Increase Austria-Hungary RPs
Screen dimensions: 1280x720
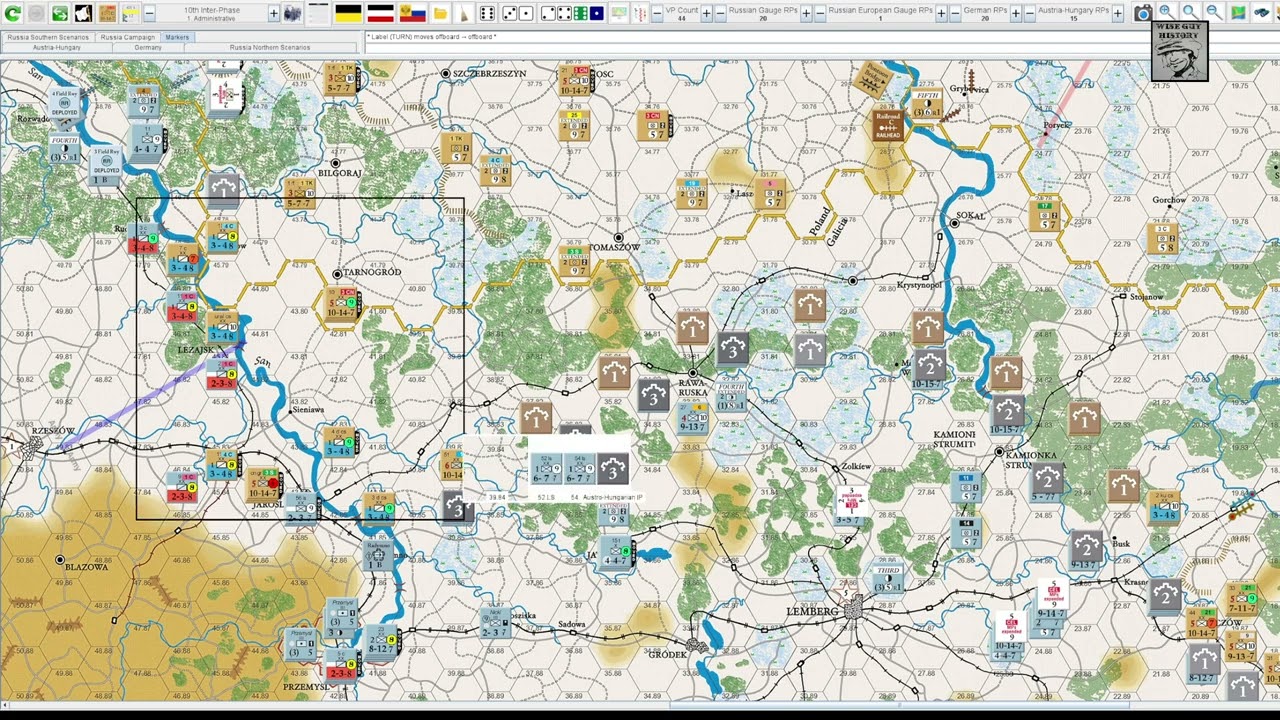click(1120, 13)
